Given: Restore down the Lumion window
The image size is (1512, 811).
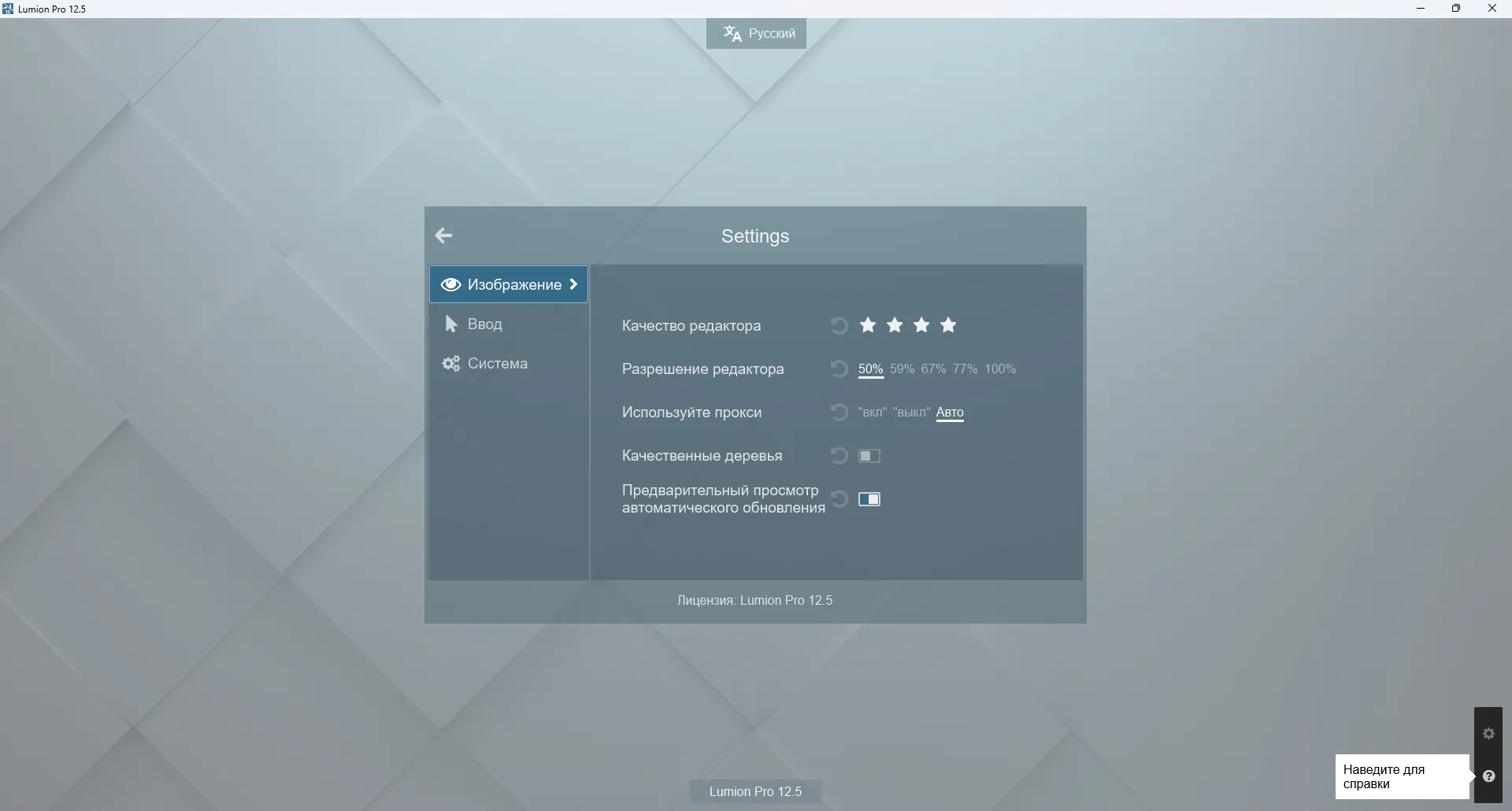Looking at the screenshot, I should click(1456, 9).
